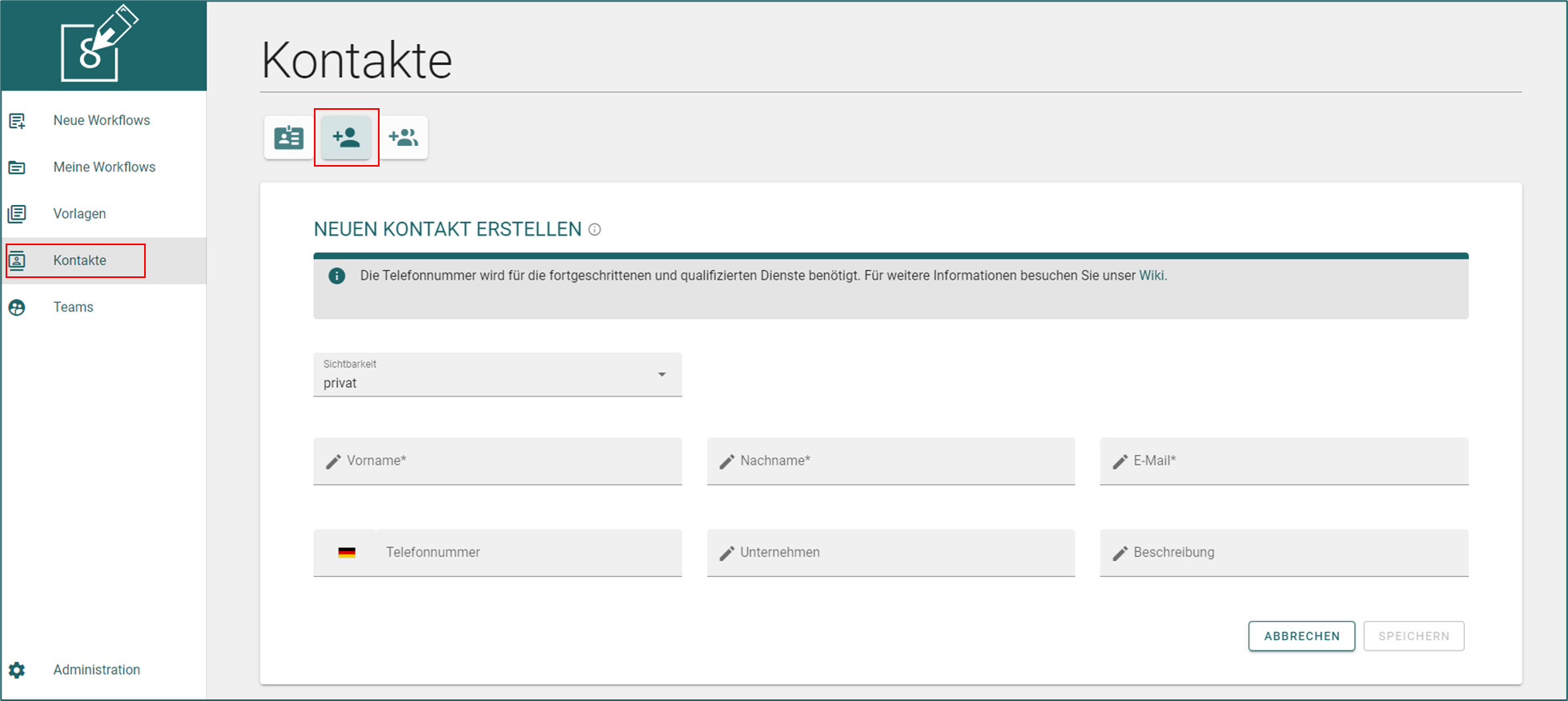
Task: Focus the Nachname input field
Action: (x=891, y=461)
